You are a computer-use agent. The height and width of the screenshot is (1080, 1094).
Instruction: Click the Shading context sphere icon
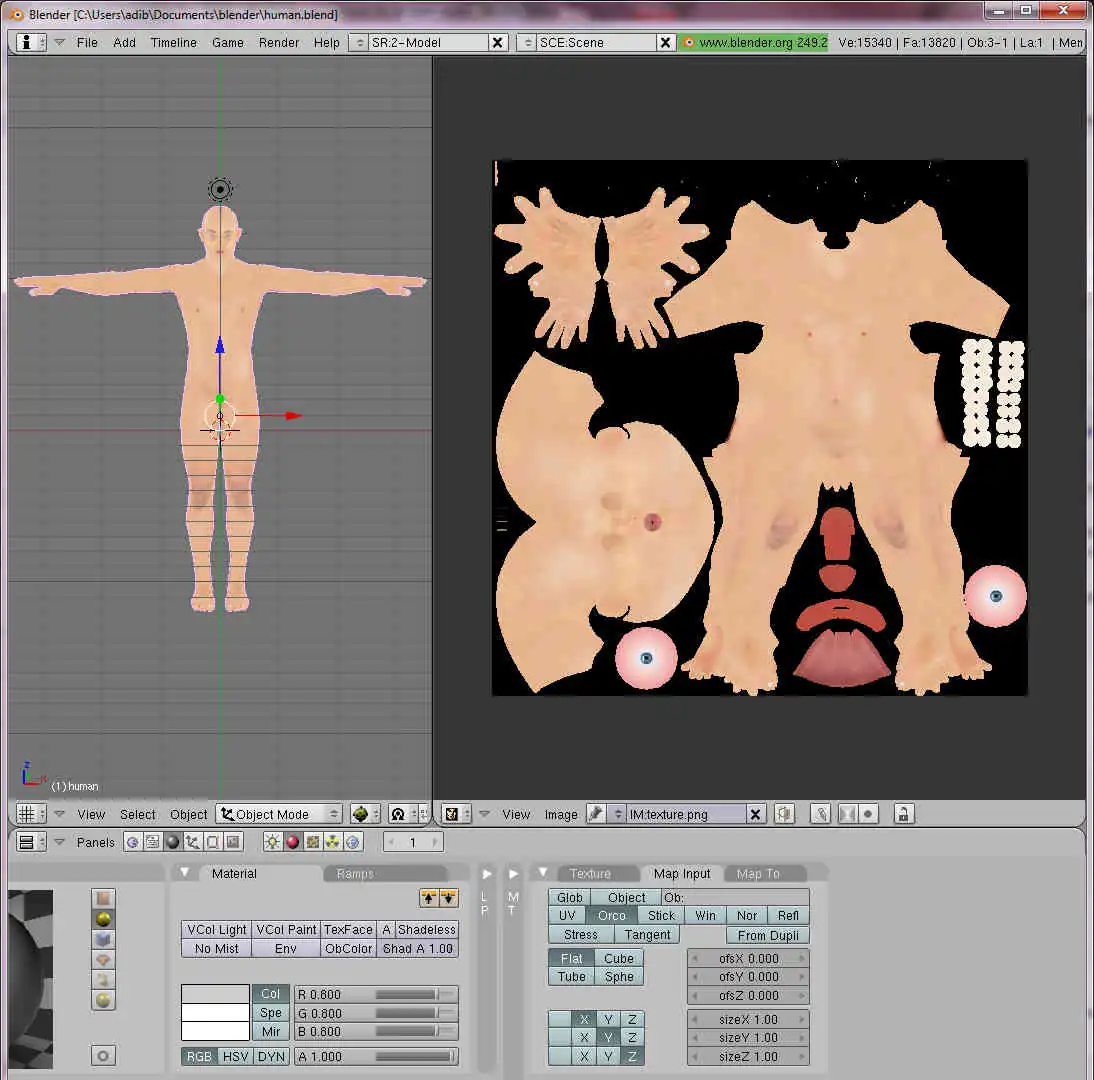click(173, 842)
